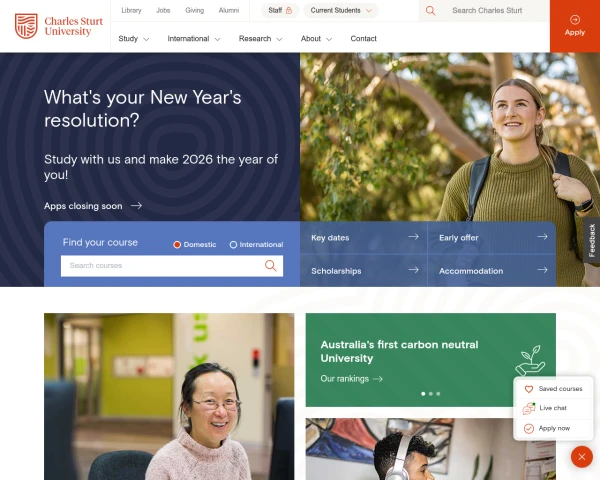Click the Charles Sturt University shield logo

[x=26, y=26]
